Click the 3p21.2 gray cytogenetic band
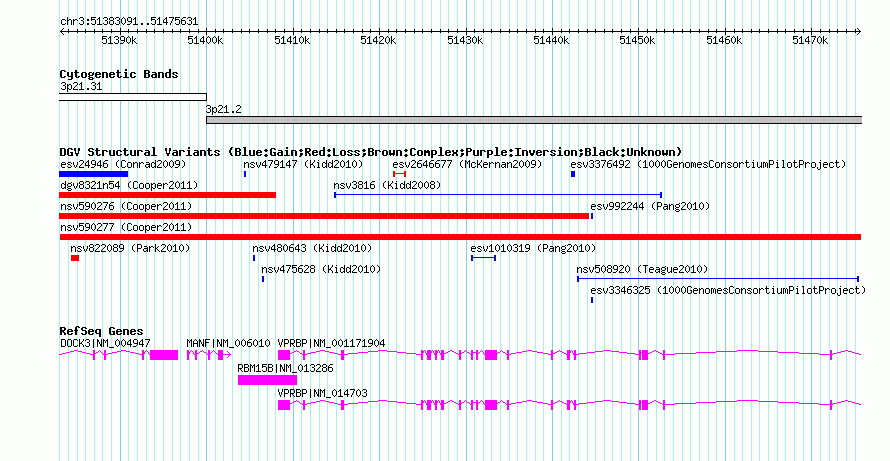Screen dimensions: 890x461 coord(534,120)
